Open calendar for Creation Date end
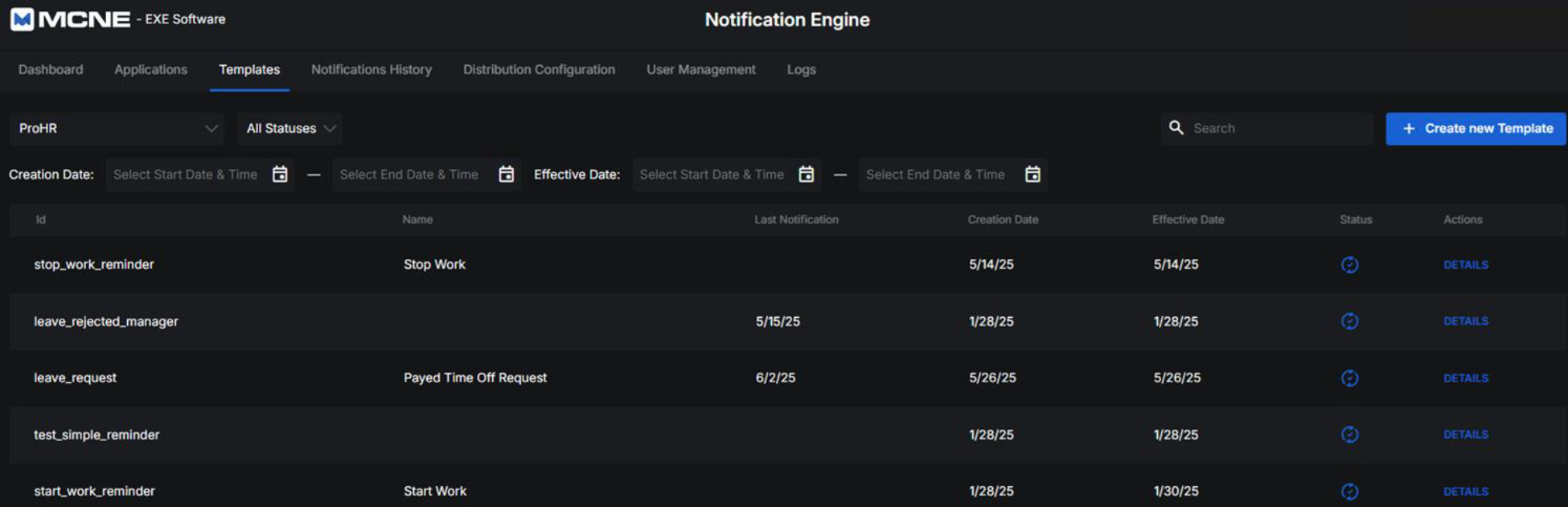This screenshot has width=1568, height=507. click(506, 175)
